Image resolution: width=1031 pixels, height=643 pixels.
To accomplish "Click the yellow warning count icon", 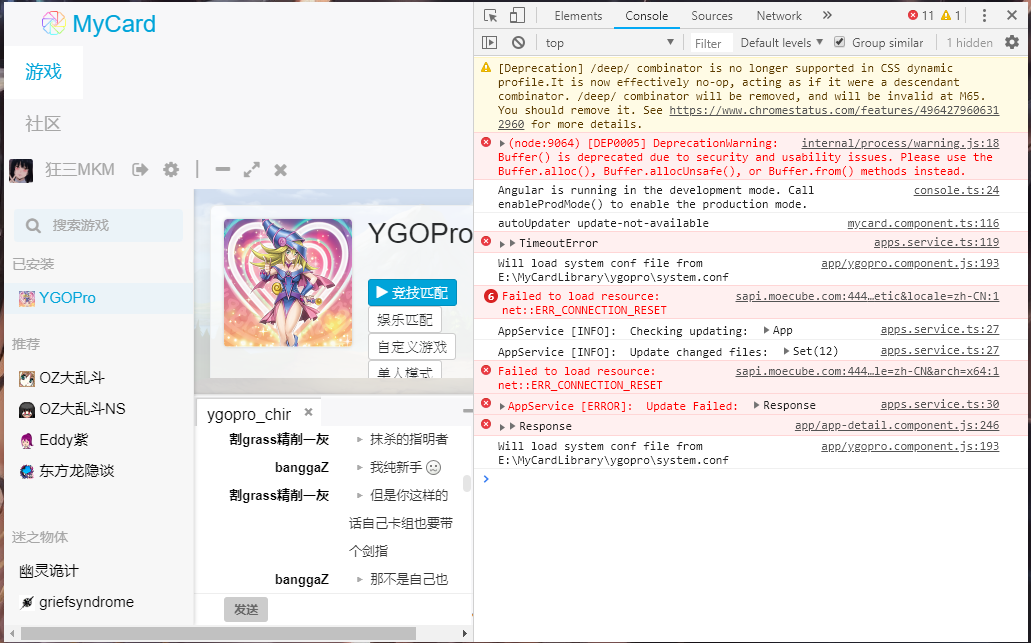I will coord(946,15).
